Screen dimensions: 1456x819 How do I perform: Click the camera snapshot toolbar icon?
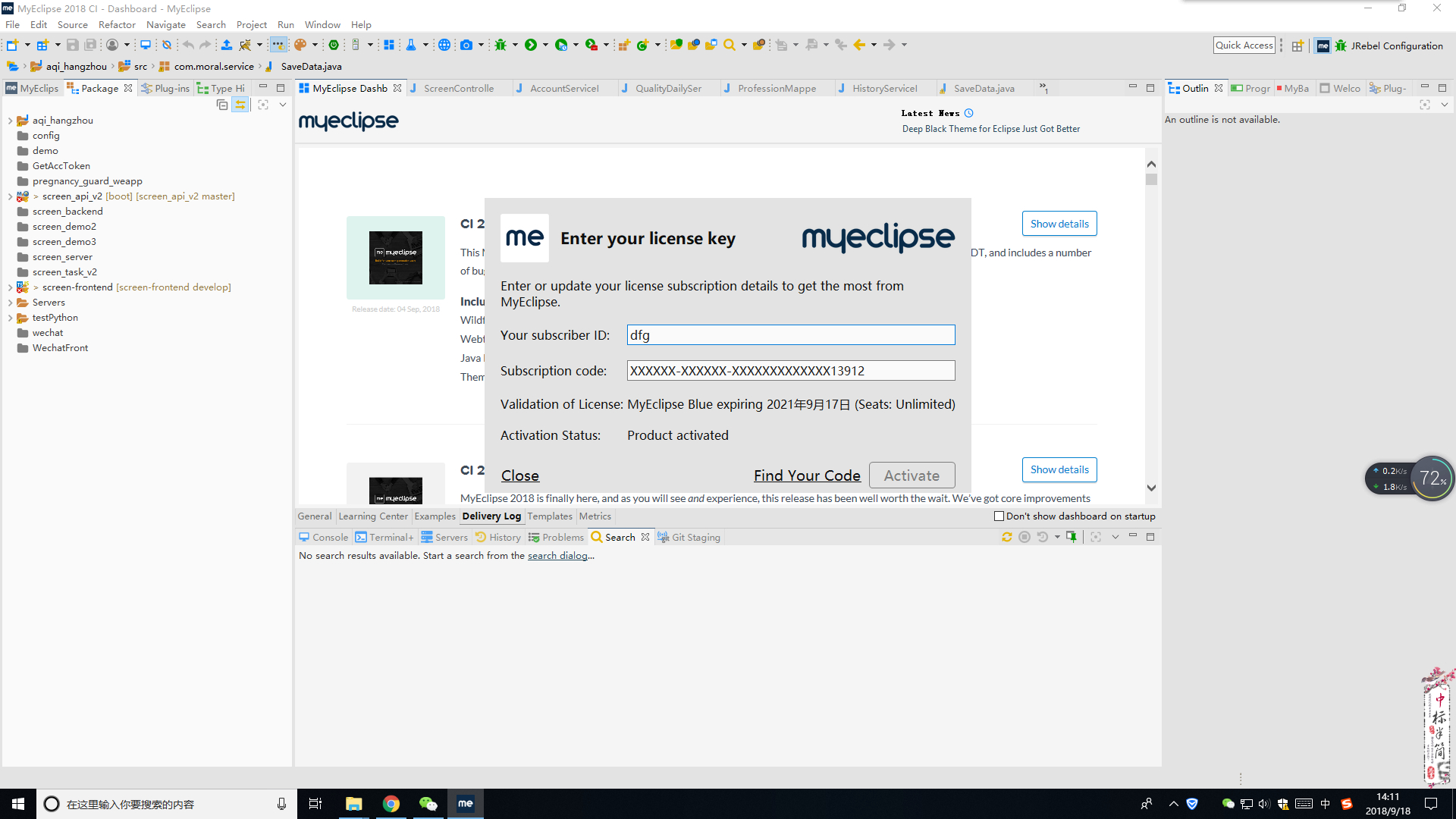(466, 45)
